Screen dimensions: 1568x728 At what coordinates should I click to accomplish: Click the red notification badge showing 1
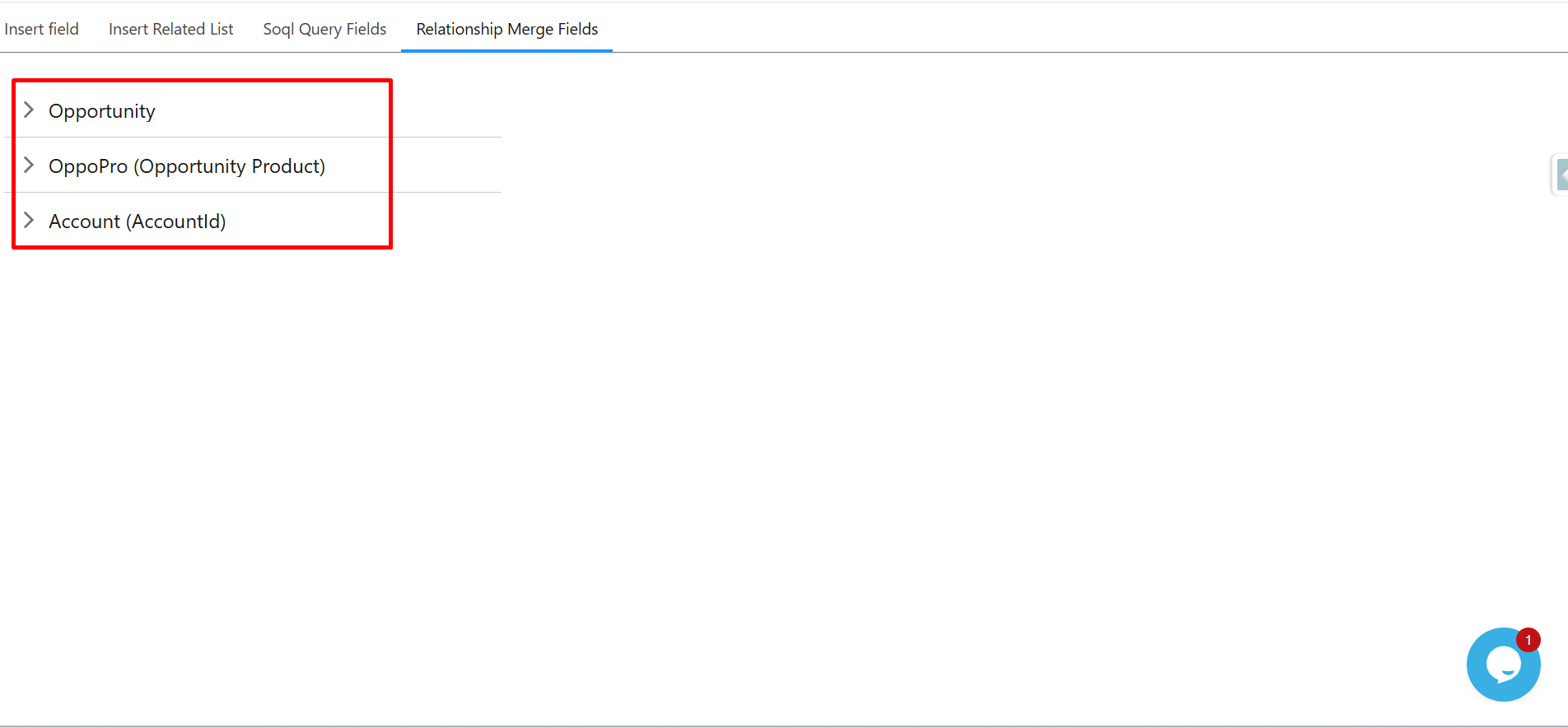(1528, 640)
